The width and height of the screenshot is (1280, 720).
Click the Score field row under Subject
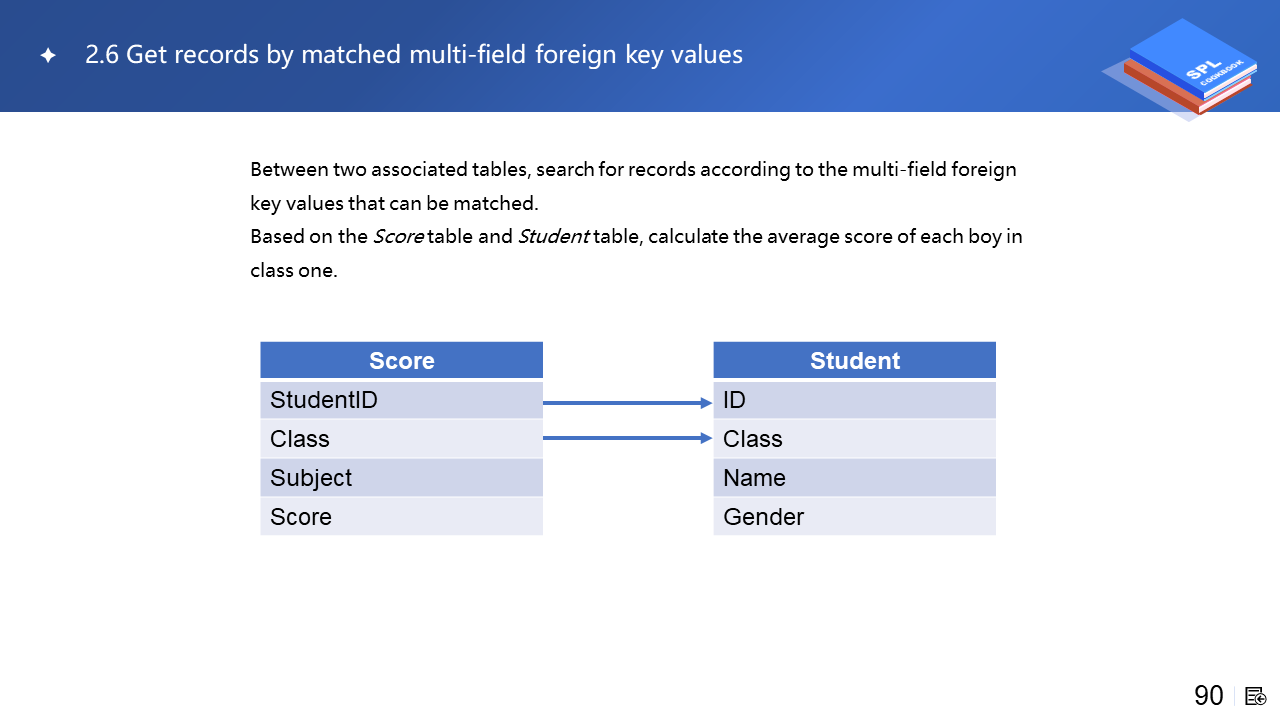pyautogui.click(x=401, y=517)
